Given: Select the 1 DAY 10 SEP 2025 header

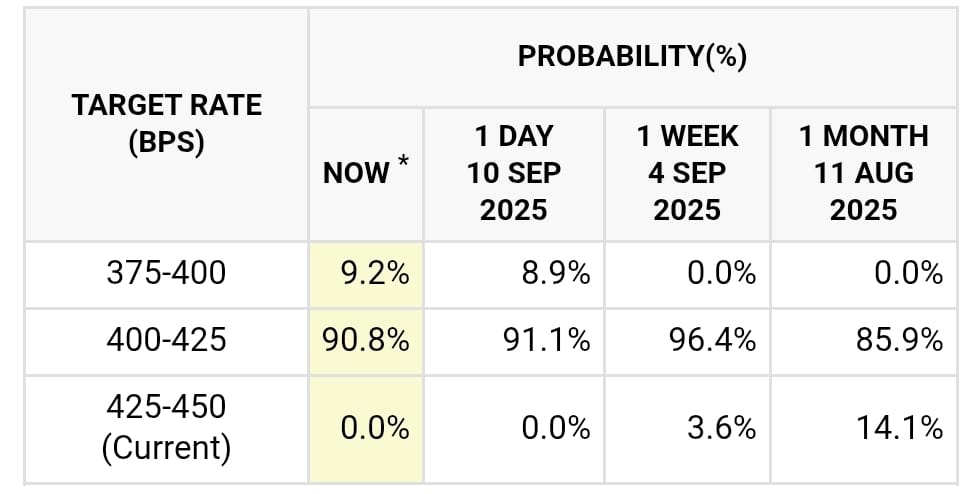Looking at the screenshot, I should click(514, 175).
